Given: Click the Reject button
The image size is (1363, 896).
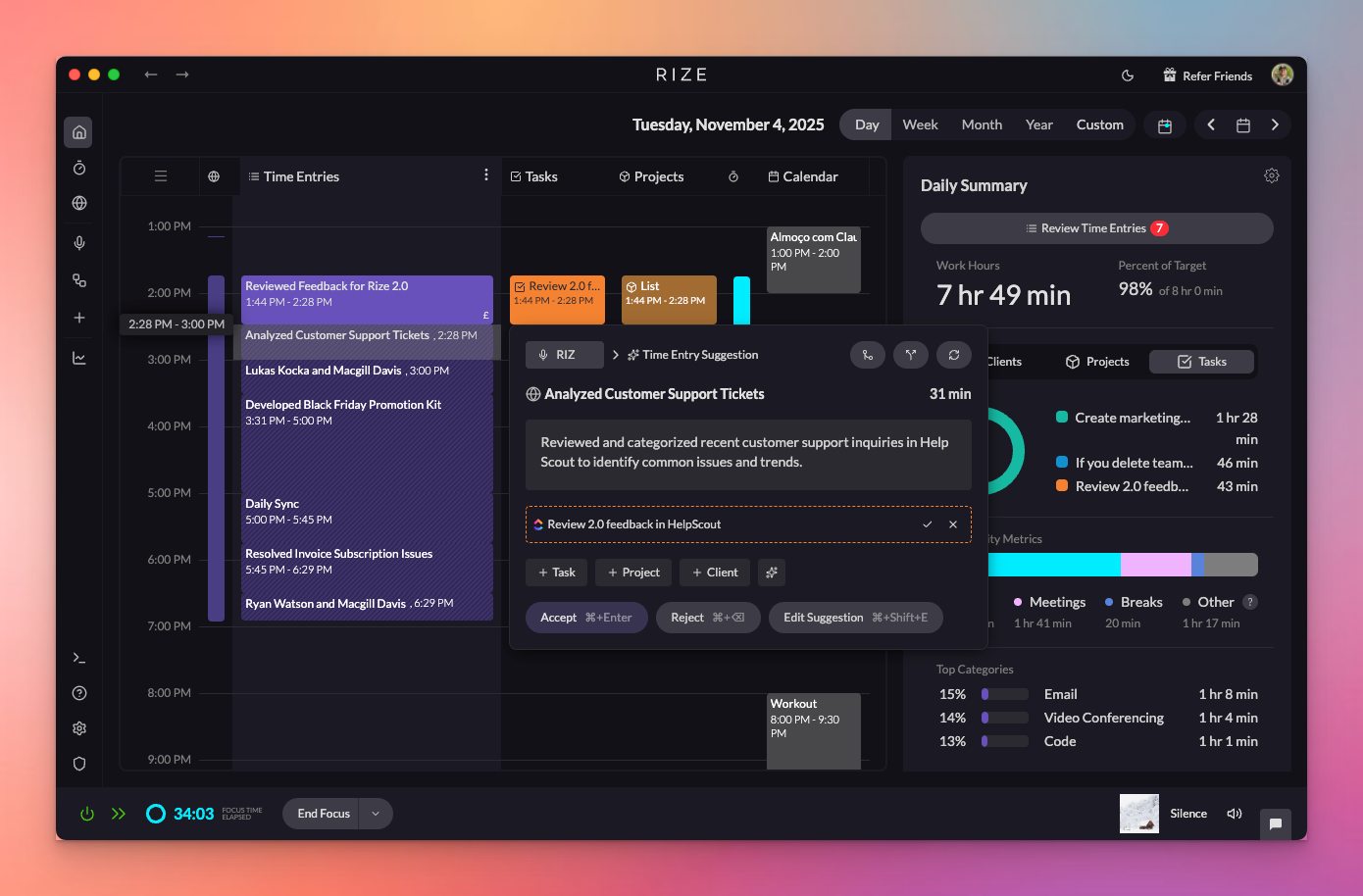Looking at the screenshot, I should coord(708,618).
